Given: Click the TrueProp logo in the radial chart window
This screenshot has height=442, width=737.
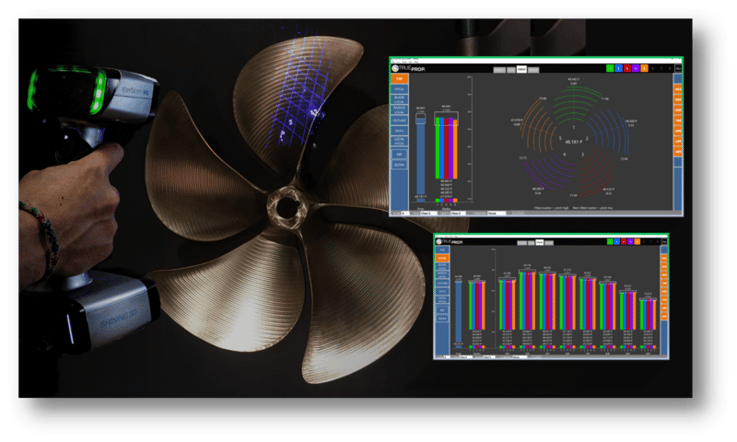Looking at the screenshot, I should (x=407, y=66).
